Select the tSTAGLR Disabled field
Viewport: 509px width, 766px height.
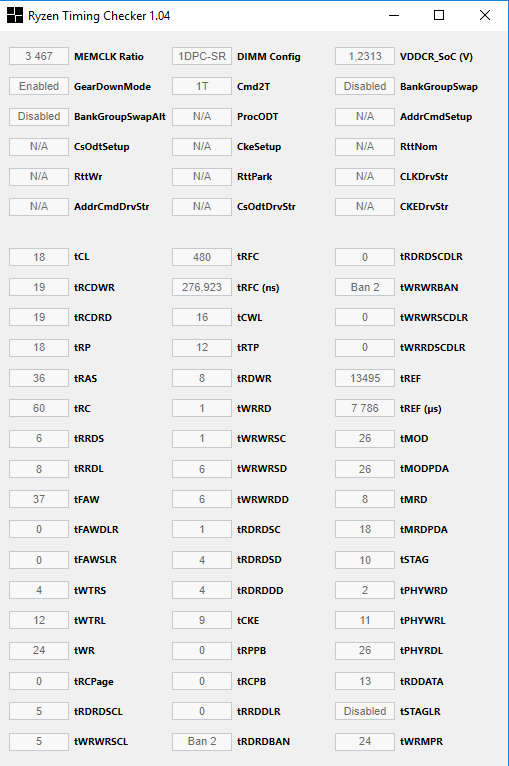tap(365, 711)
